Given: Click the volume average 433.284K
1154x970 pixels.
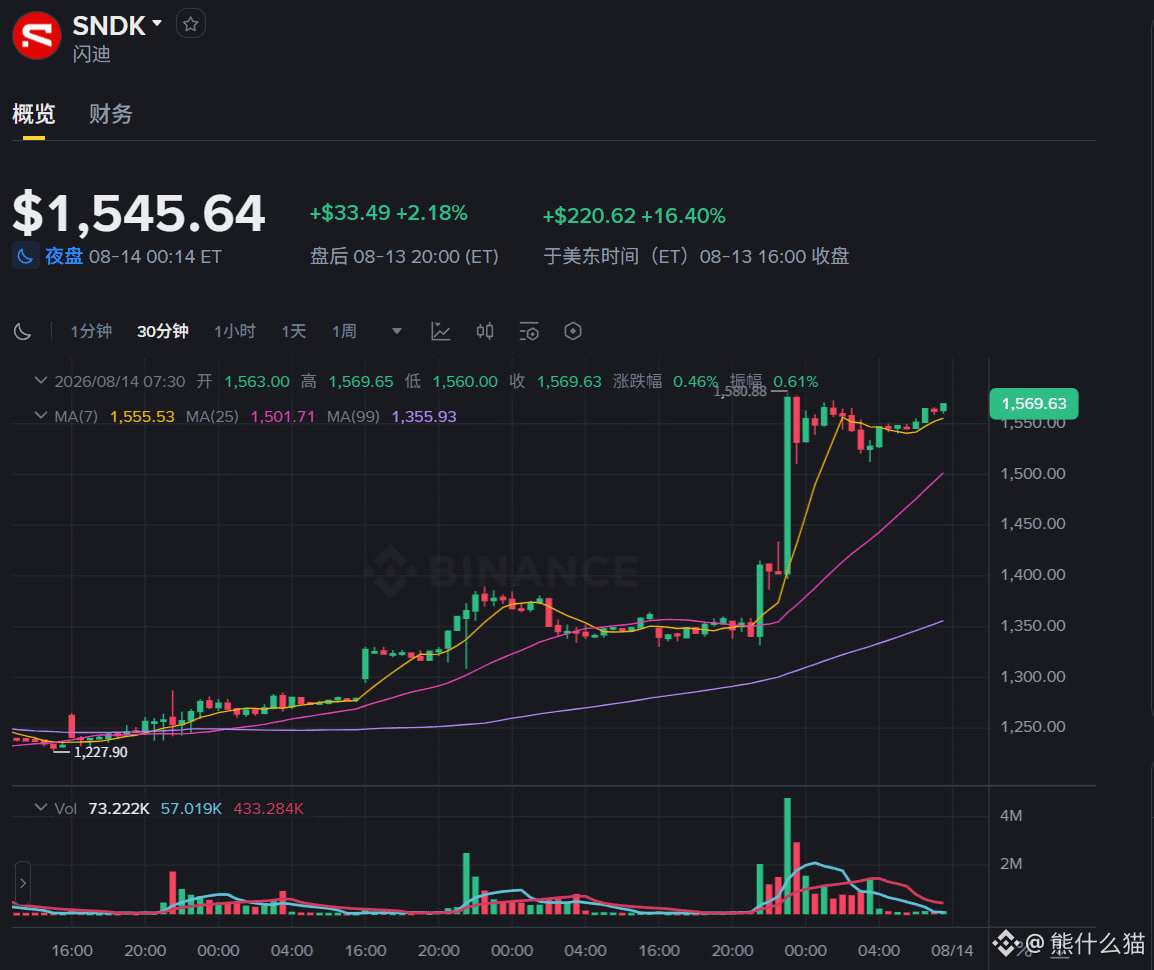Looking at the screenshot, I should (x=268, y=808).
